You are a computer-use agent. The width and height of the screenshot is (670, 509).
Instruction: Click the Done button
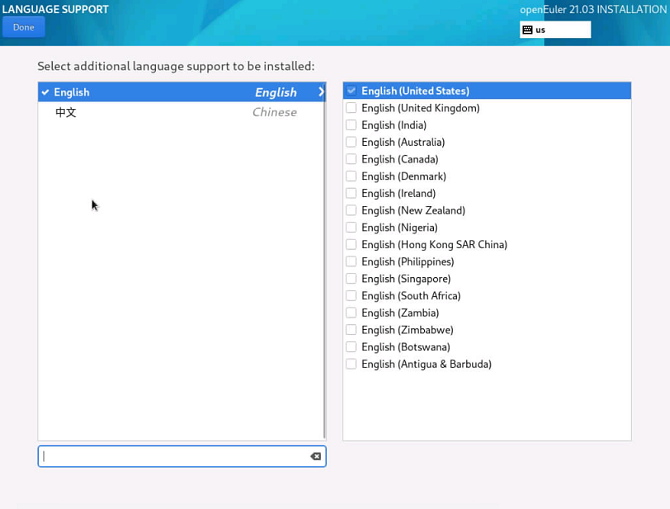[23, 27]
